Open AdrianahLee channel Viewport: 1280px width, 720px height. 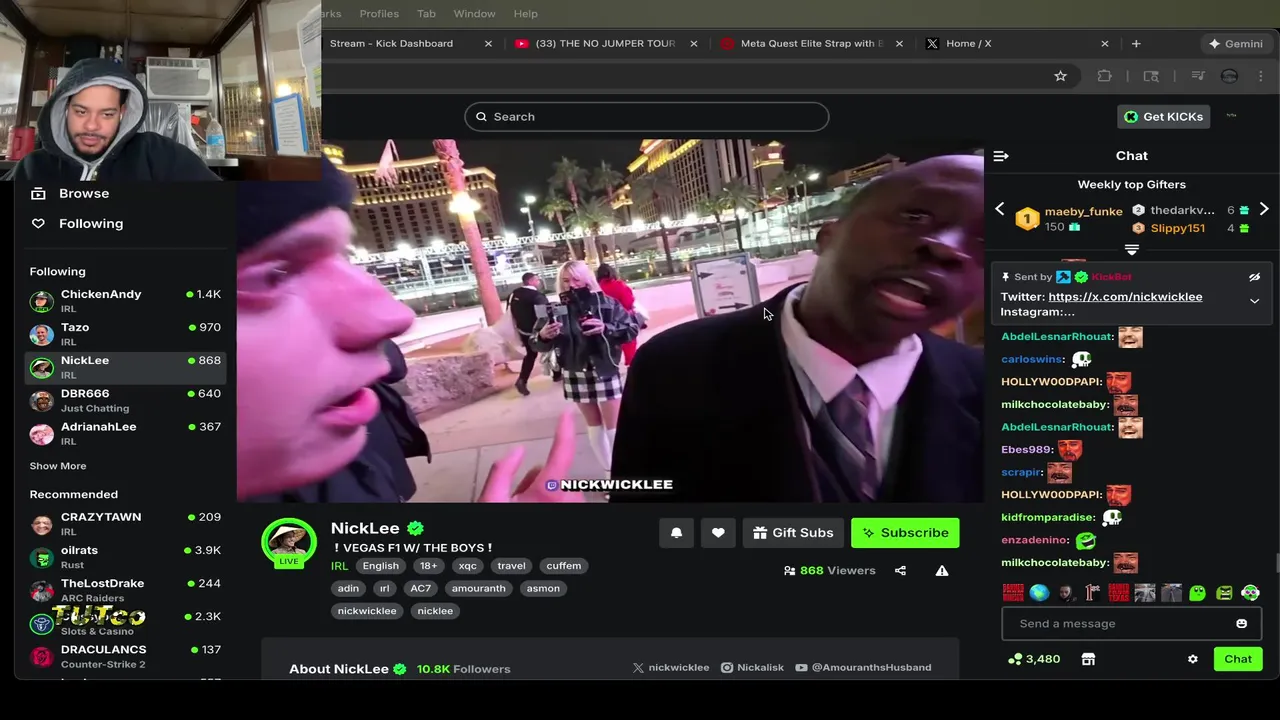click(x=125, y=433)
